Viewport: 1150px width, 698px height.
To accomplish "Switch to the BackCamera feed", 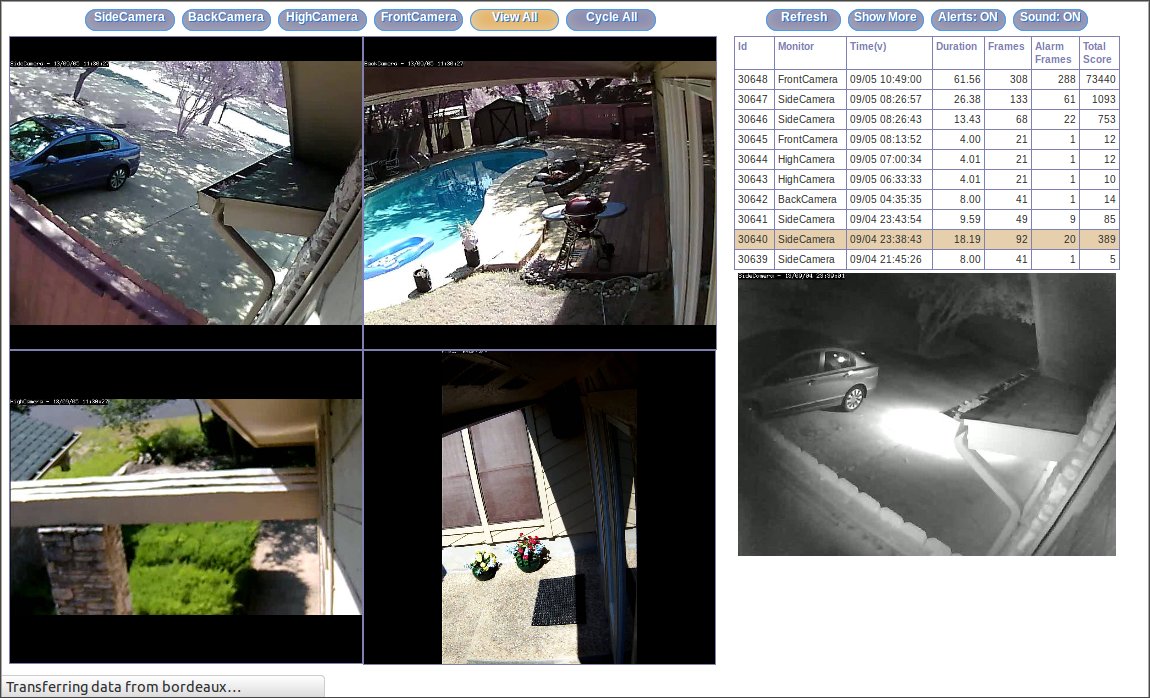I will [x=226, y=19].
